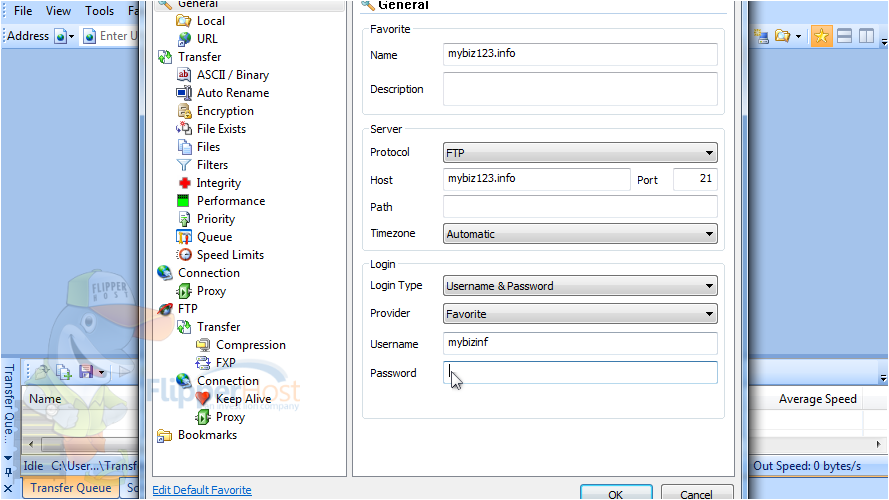The width and height of the screenshot is (889, 500).
Task: Select FTP Connection tree item
Action: point(228,381)
